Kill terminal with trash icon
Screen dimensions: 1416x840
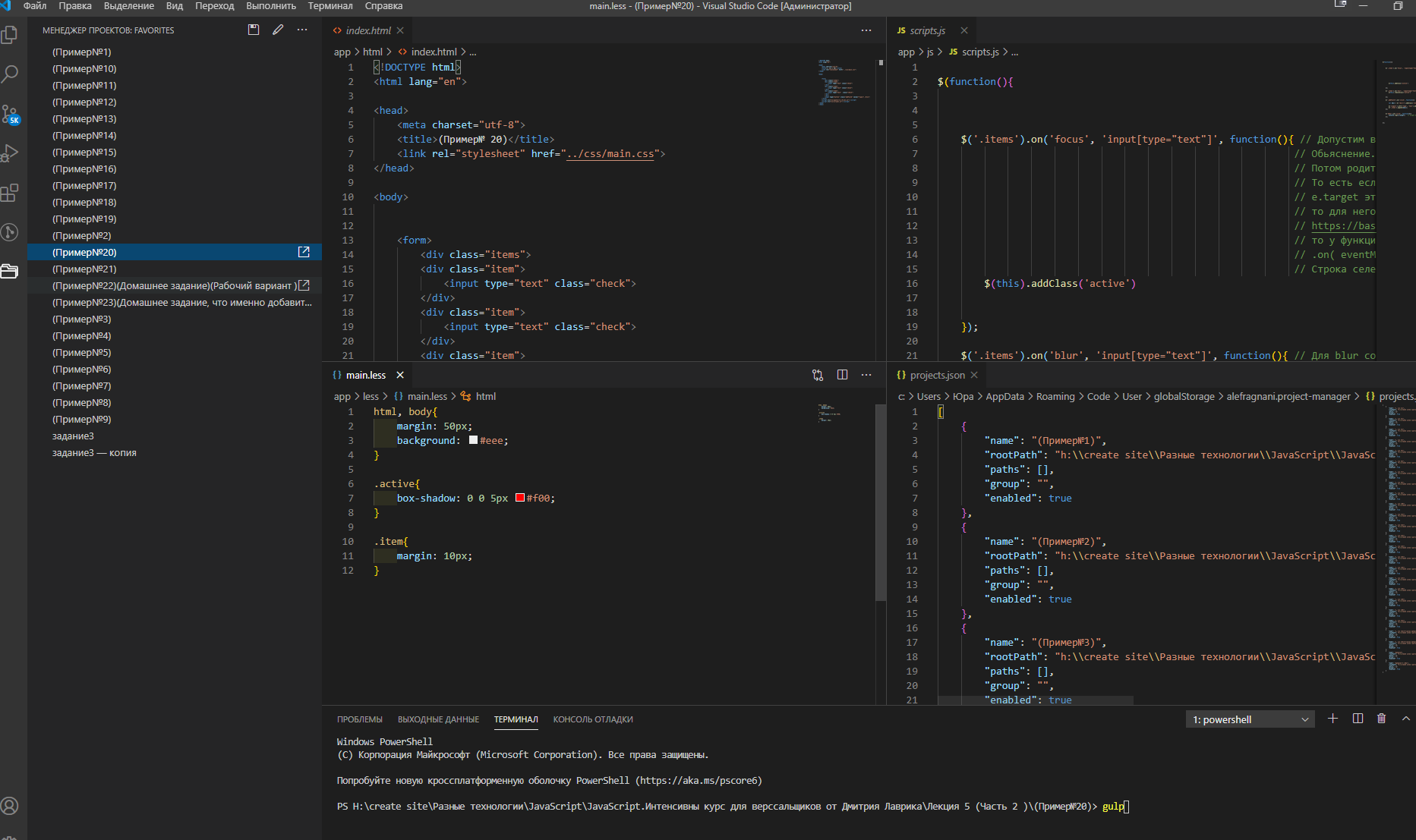point(1382,719)
